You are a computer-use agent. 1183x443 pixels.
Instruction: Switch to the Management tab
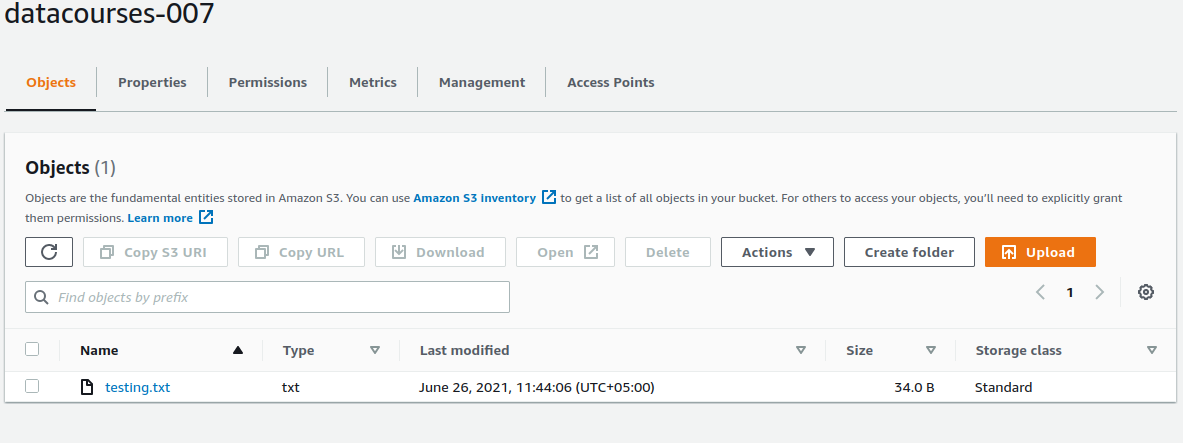(482, 82)
